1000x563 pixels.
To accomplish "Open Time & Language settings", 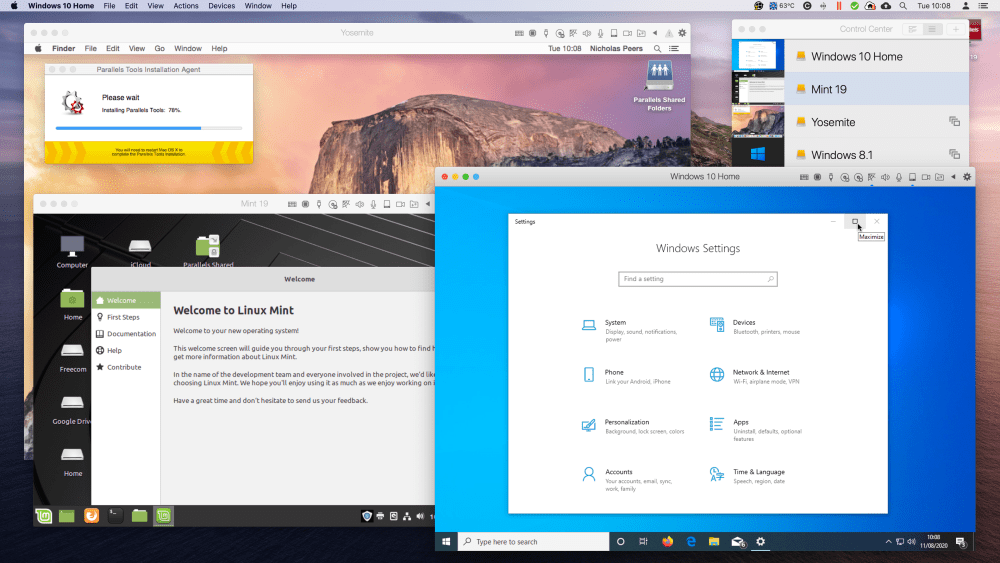I will 747,476.
